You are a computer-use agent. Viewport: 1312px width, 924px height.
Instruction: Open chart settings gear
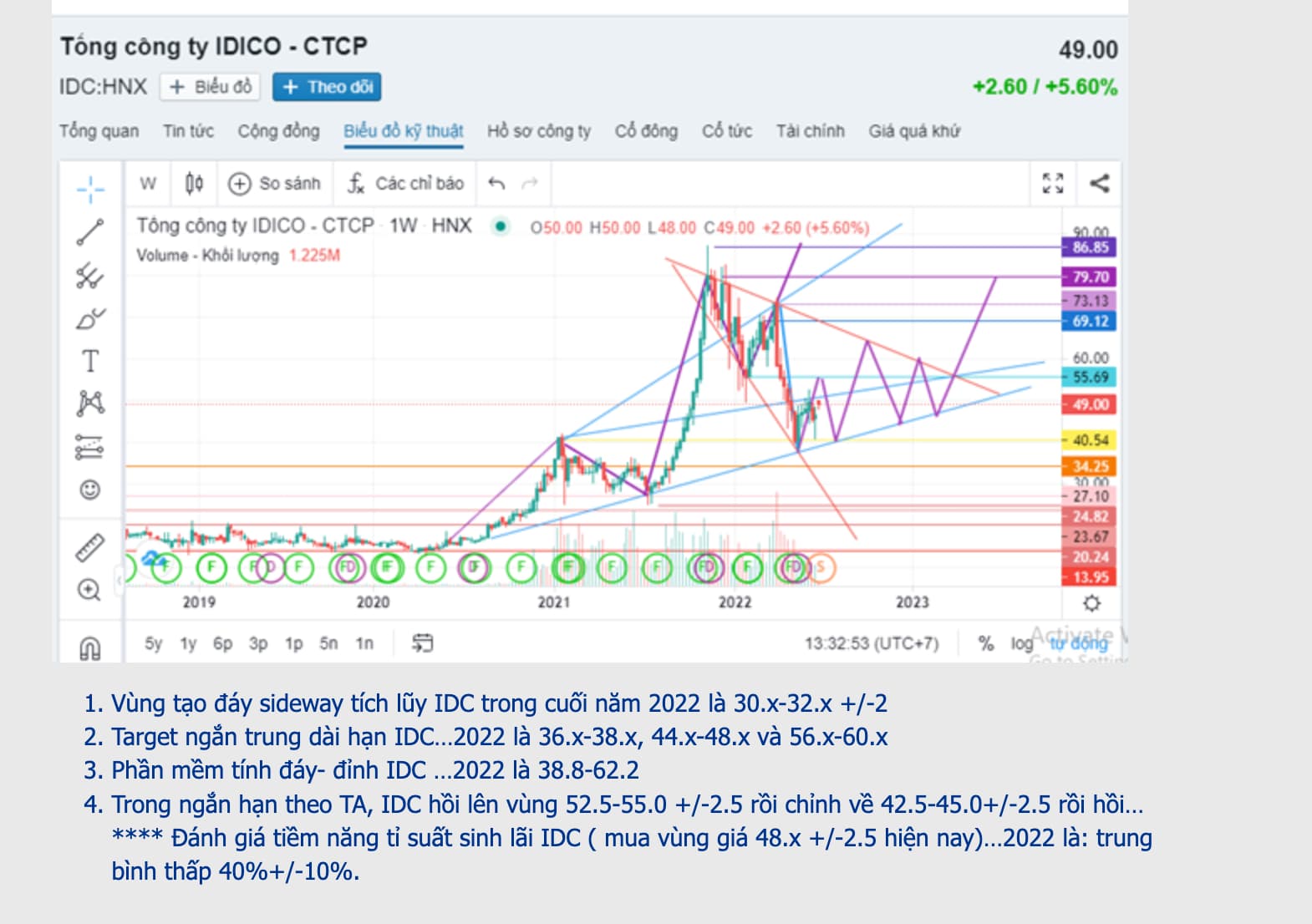1091,602
